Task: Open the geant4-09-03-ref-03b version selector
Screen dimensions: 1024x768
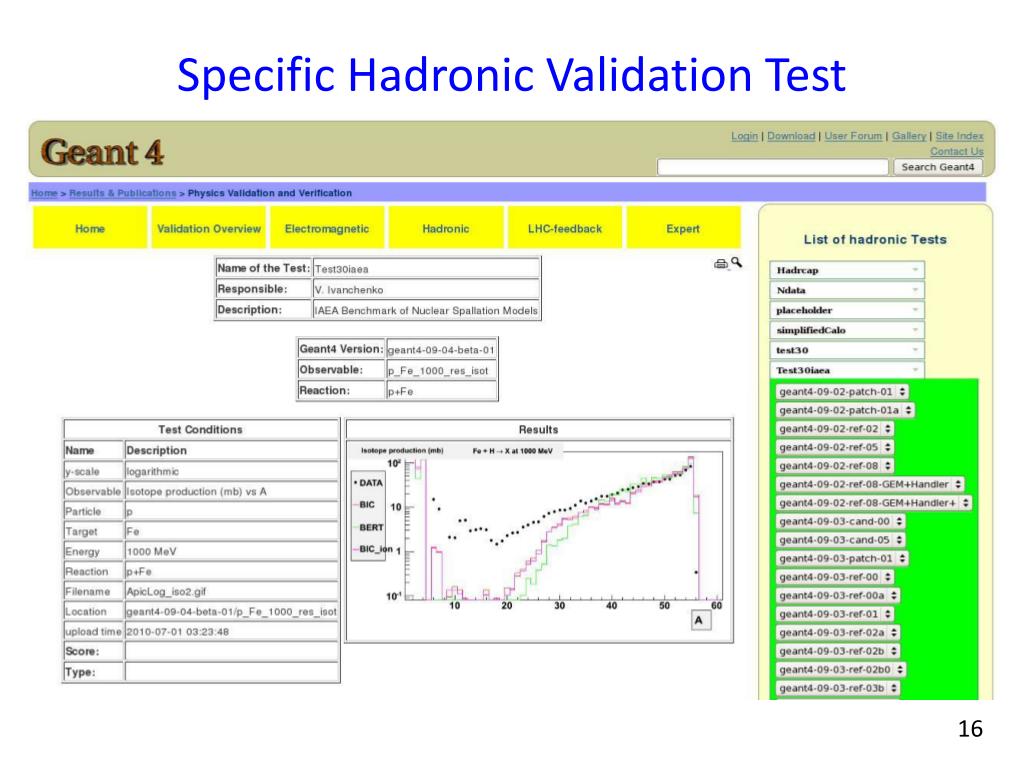Action: pyautogui.click(x=838, y=688)
